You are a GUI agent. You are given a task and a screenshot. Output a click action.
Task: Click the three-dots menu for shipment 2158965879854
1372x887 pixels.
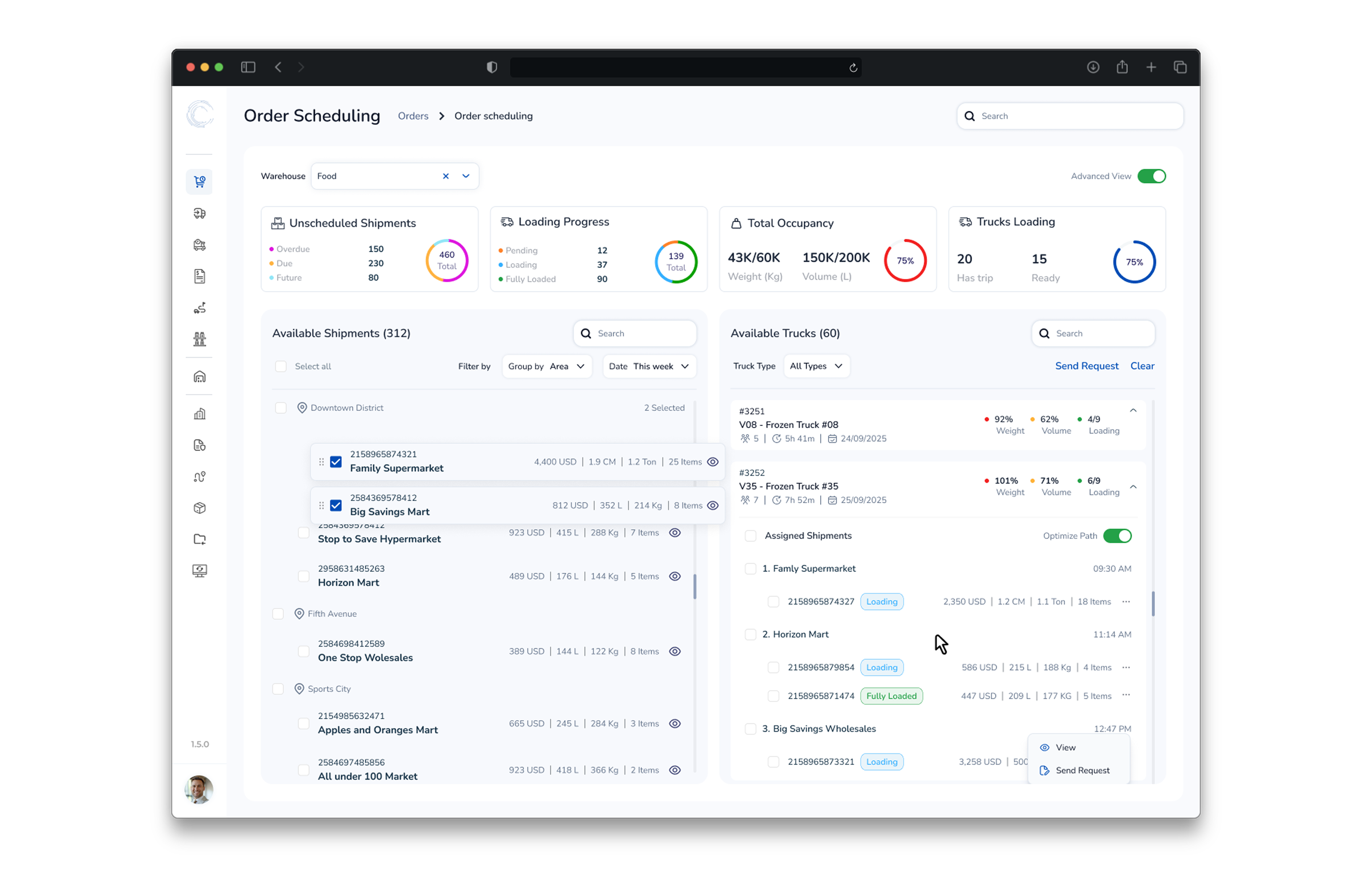pos(1126,667)
